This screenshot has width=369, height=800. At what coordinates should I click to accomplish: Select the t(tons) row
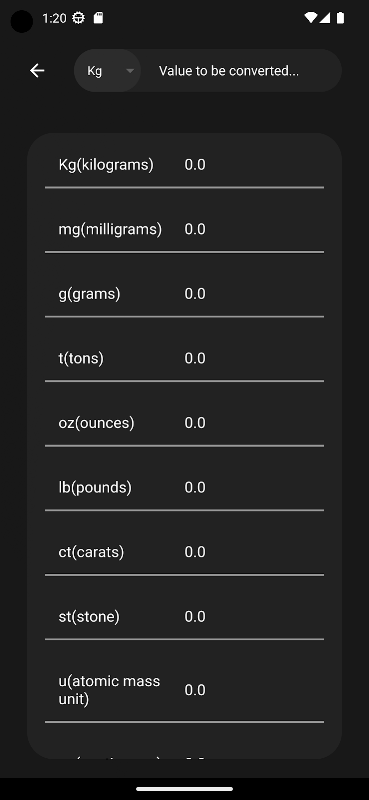(184, 358)
